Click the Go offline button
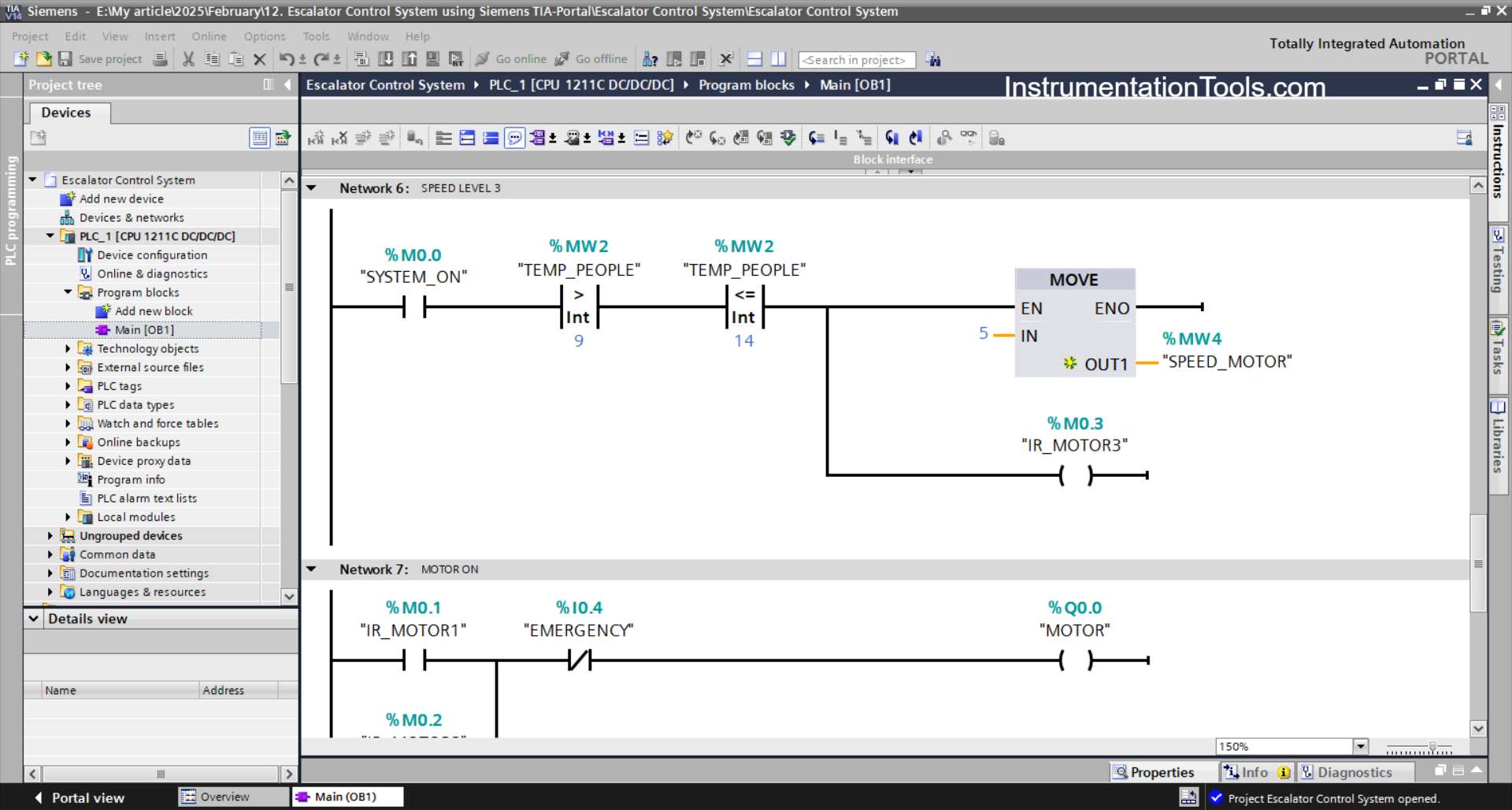1512x810 pixels. 591,59
